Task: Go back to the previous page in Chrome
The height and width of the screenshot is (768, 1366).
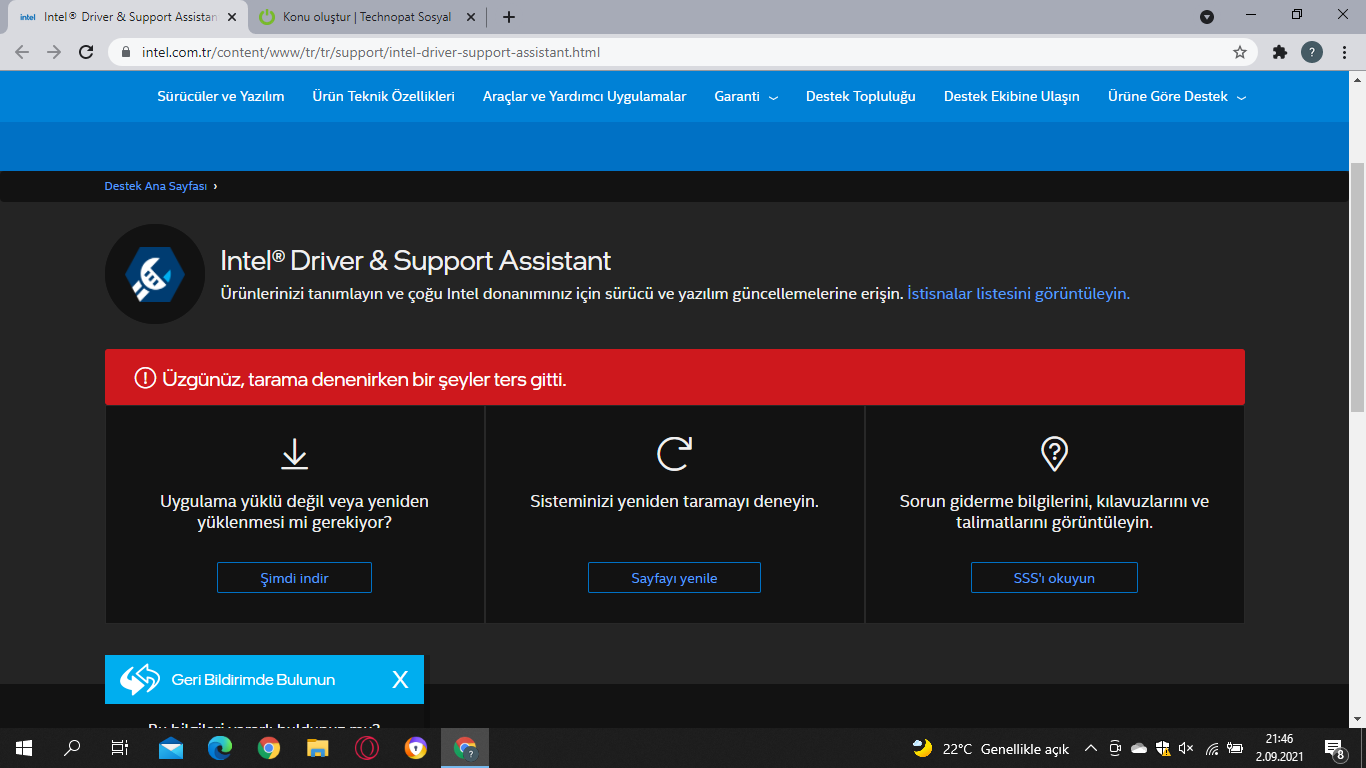Action: [x=22, y=52]
